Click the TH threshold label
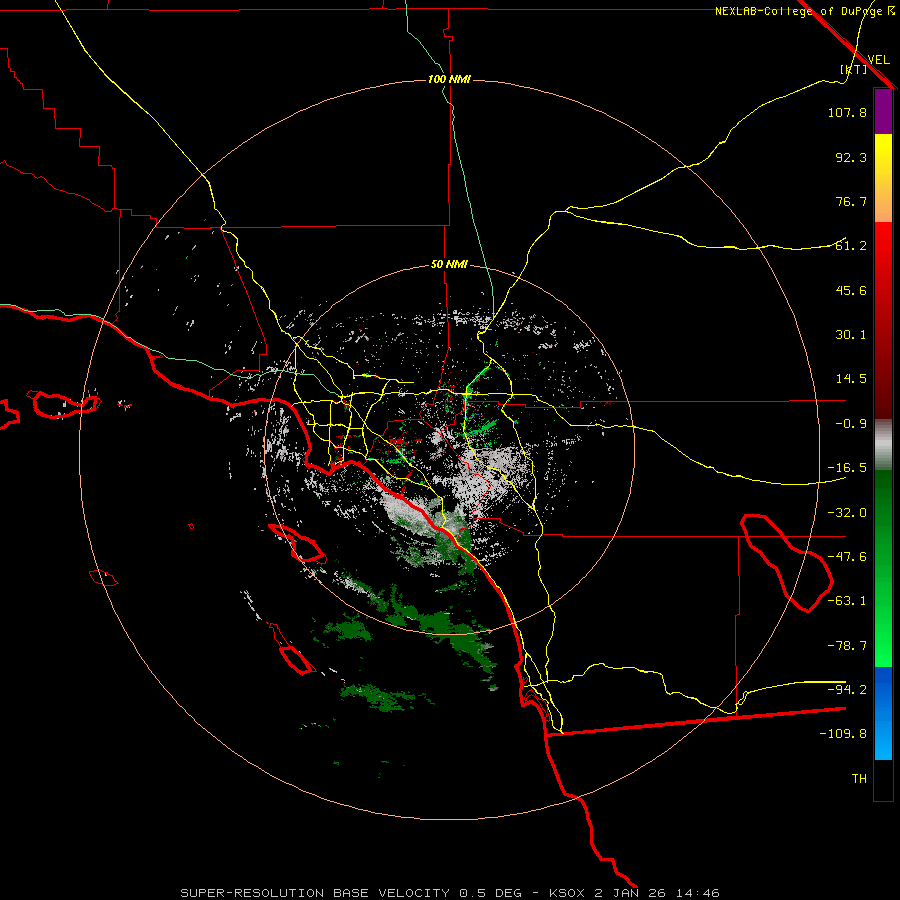The height and width of the screenshot is (900, 900). 859,779
